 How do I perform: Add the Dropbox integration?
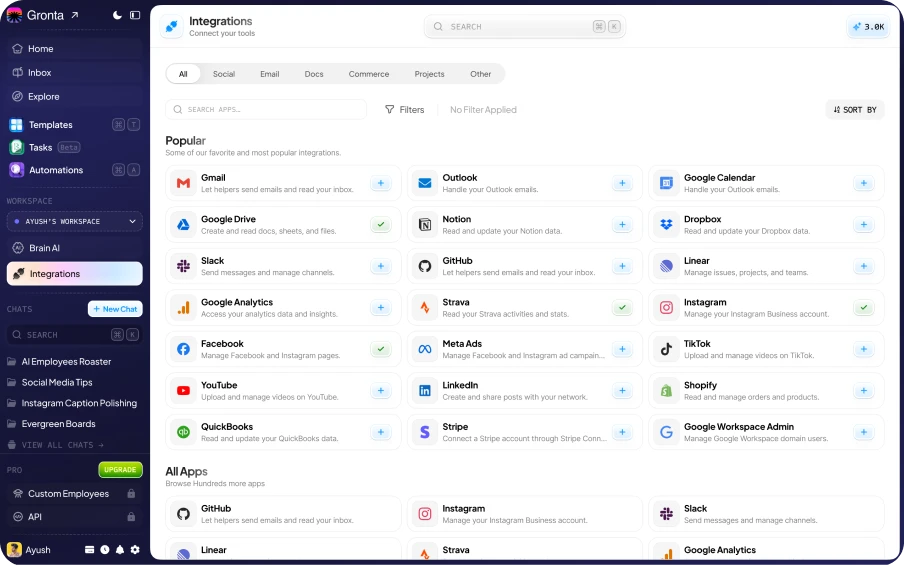tap(864, 225)
